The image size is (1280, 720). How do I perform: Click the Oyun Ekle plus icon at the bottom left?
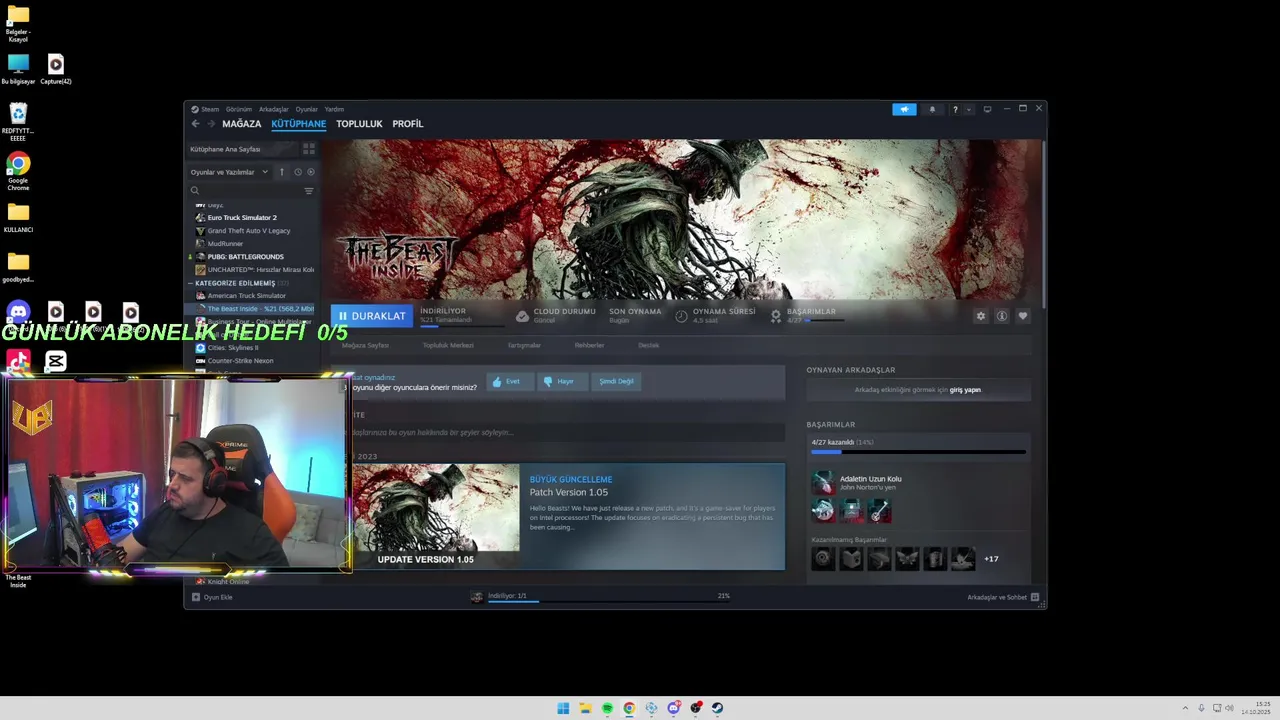(x=196, y=597)
